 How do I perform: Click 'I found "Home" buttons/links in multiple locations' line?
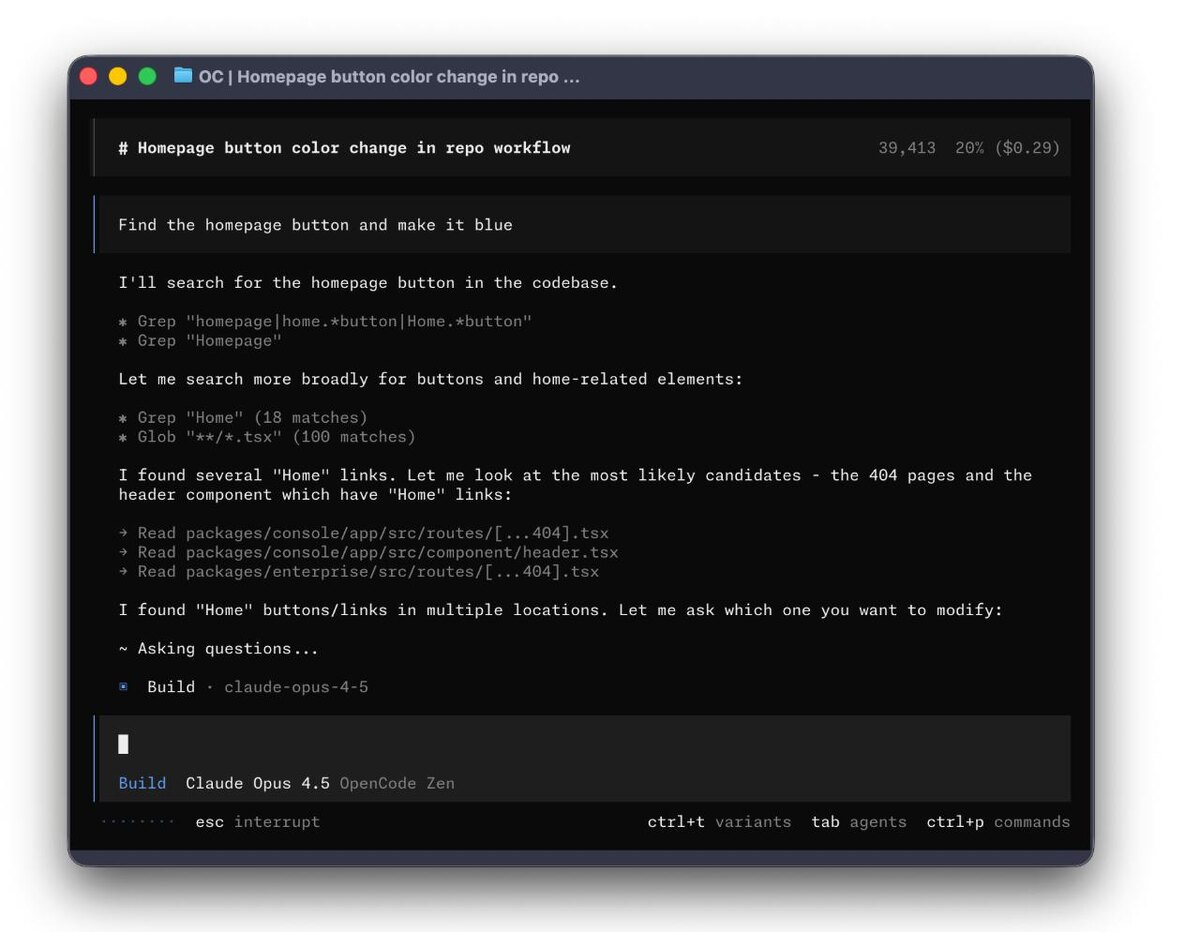(x=560, y=610)
